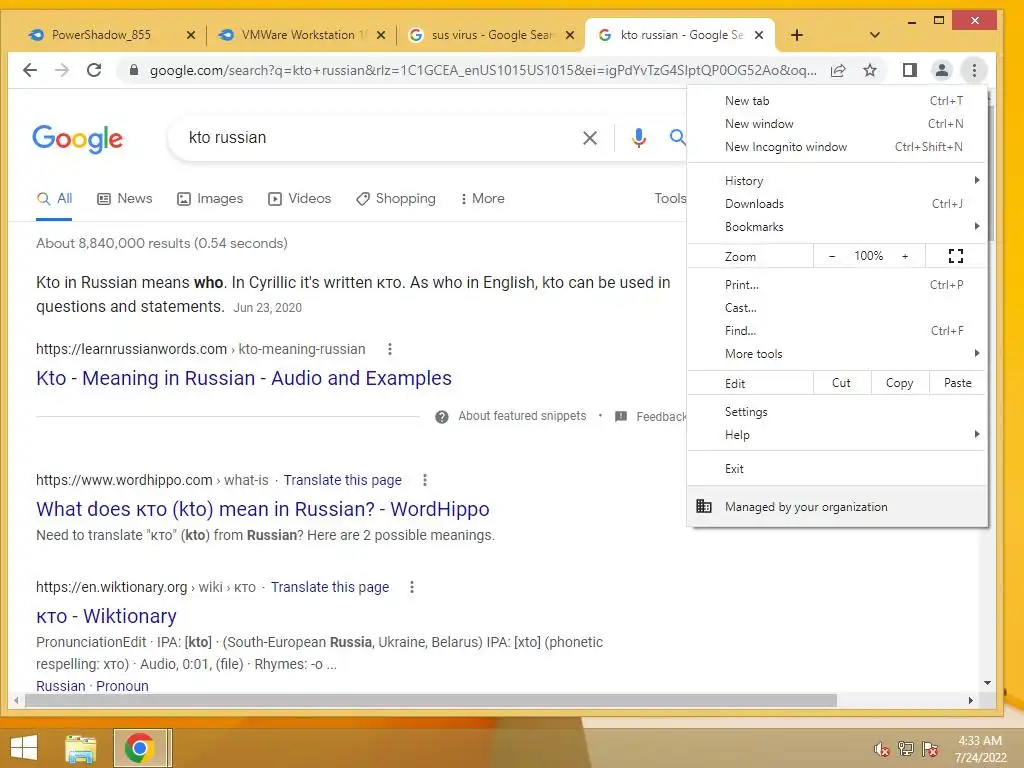Viewport: 1024px width, 768px height.
Task: Open the WordHippo kto result link
Action: pyautogui.click(x=263, y=509)
